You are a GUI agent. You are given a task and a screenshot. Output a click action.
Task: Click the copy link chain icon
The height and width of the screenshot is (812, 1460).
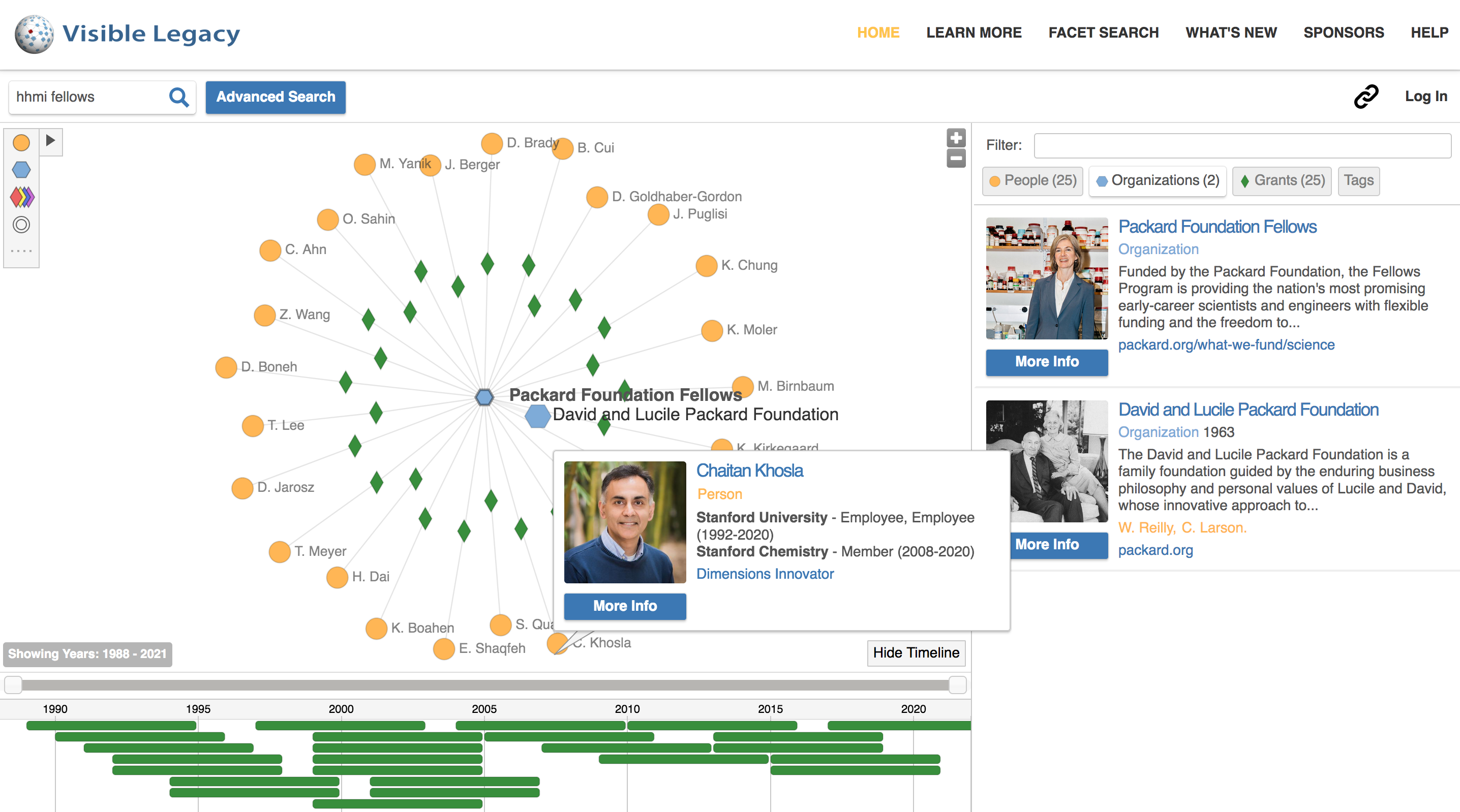pos(1366,97)
